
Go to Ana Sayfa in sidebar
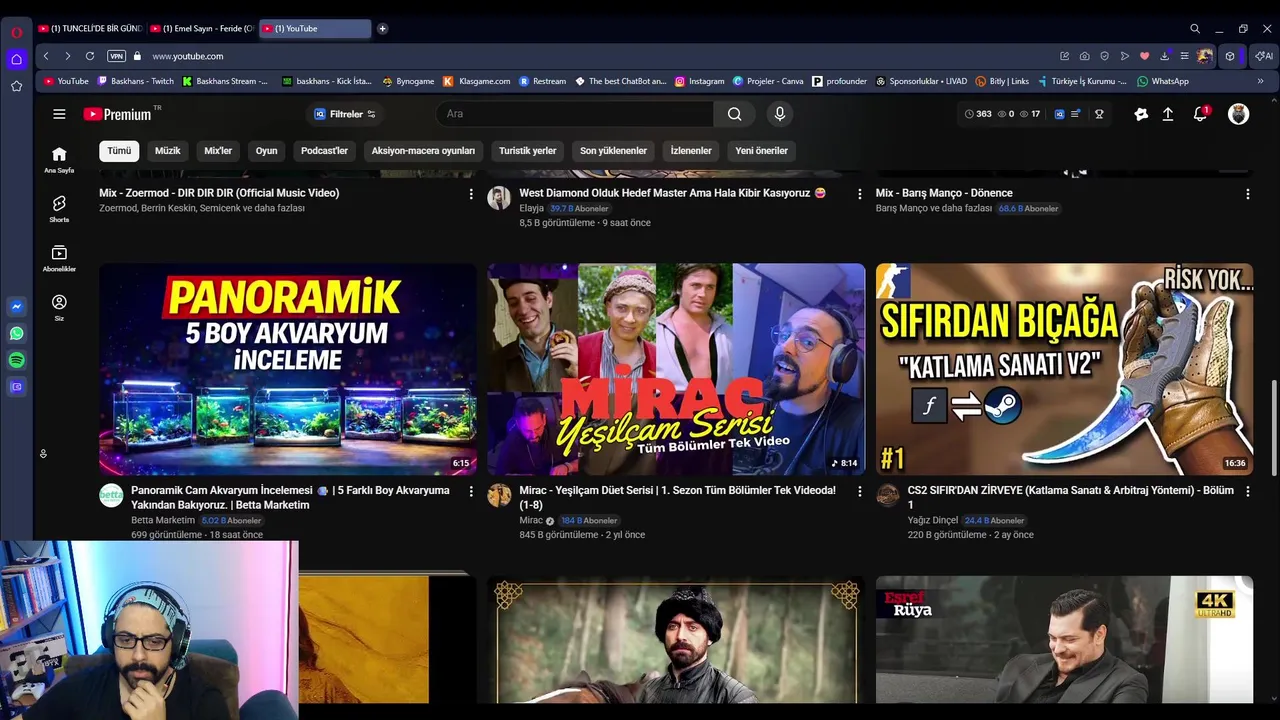(59, 159)
